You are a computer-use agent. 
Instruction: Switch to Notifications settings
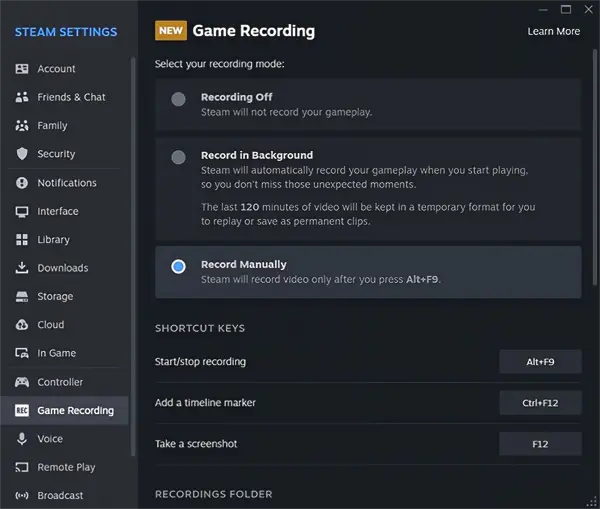coord(67,183)
